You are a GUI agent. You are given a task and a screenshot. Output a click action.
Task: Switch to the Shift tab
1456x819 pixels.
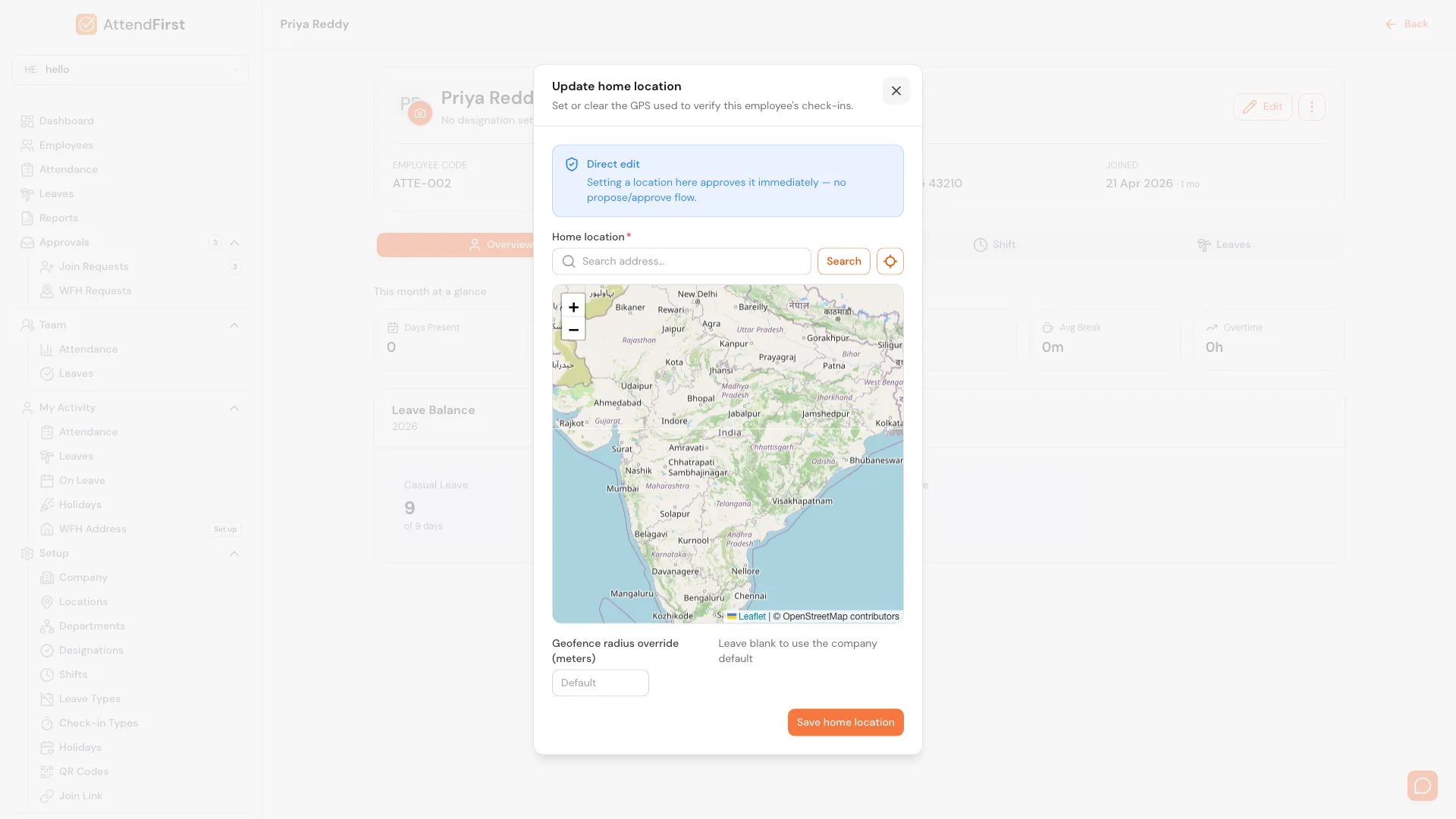point(994,245)
